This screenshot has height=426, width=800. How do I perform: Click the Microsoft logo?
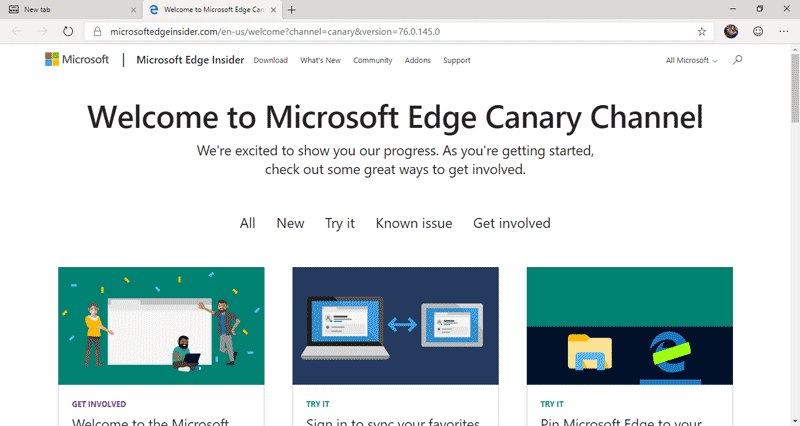pos(77,59)
